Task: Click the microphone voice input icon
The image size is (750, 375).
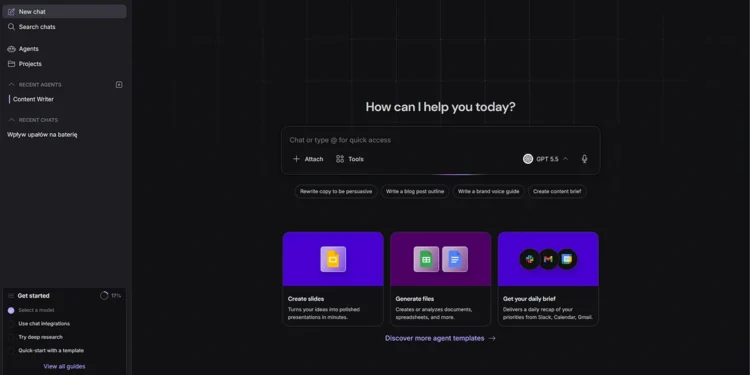Action: coord(584,159)
